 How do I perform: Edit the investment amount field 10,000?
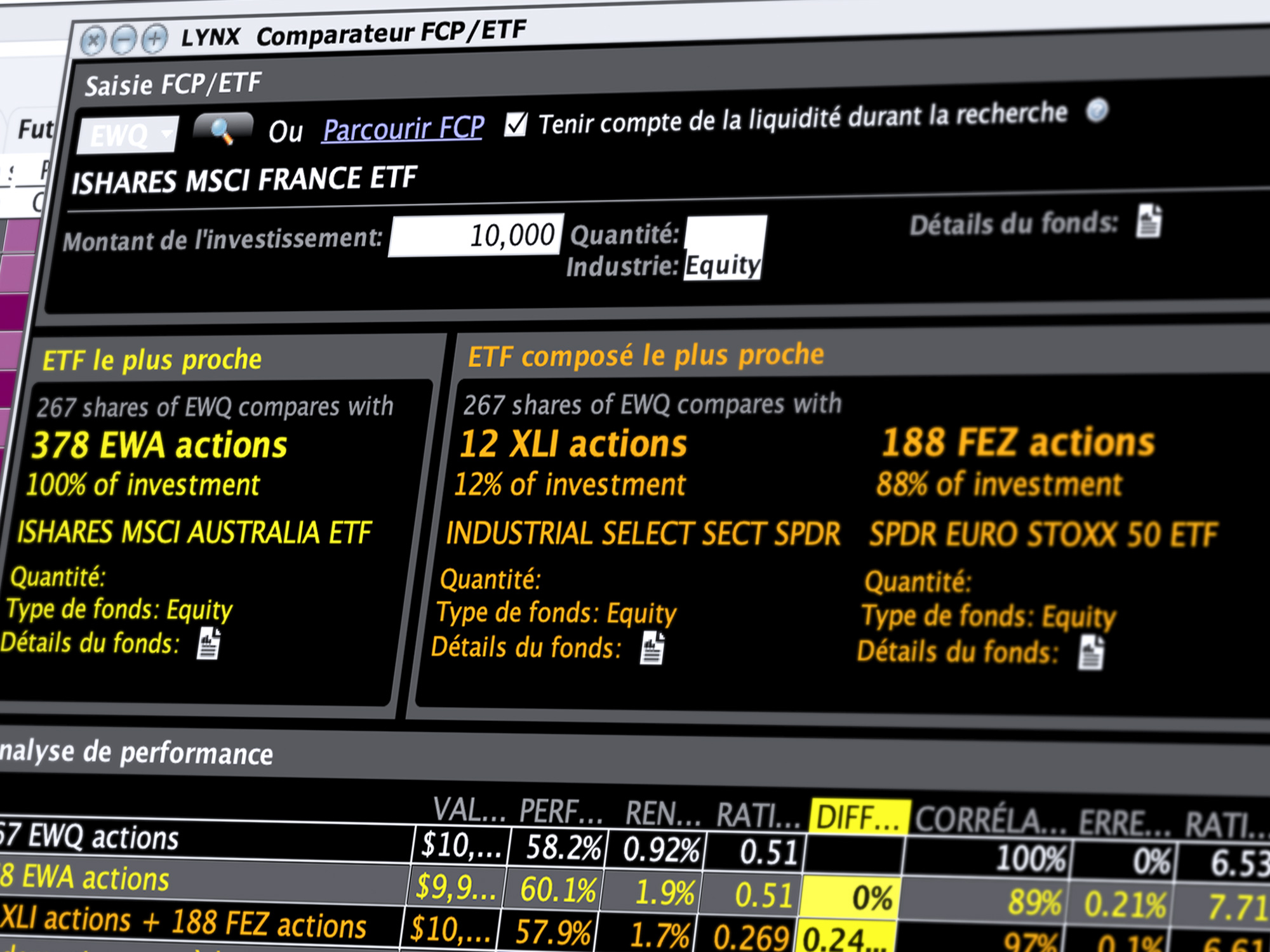click(476, 235)
